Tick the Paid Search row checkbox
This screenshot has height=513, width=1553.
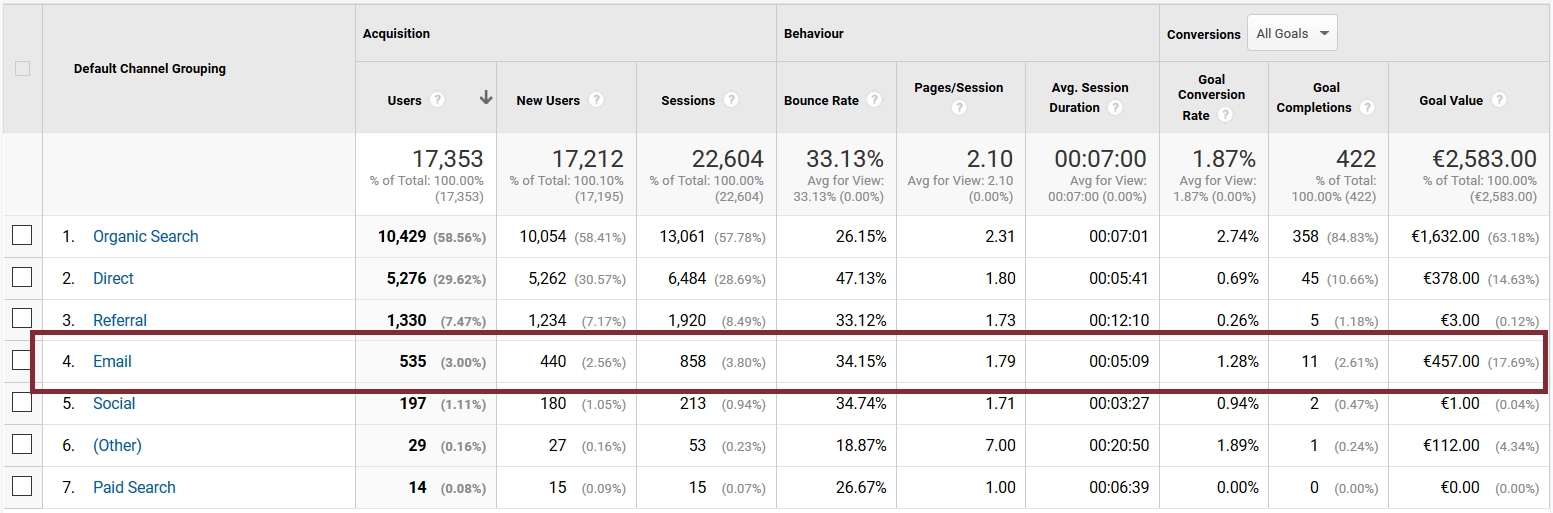click(x=22, y=487)
